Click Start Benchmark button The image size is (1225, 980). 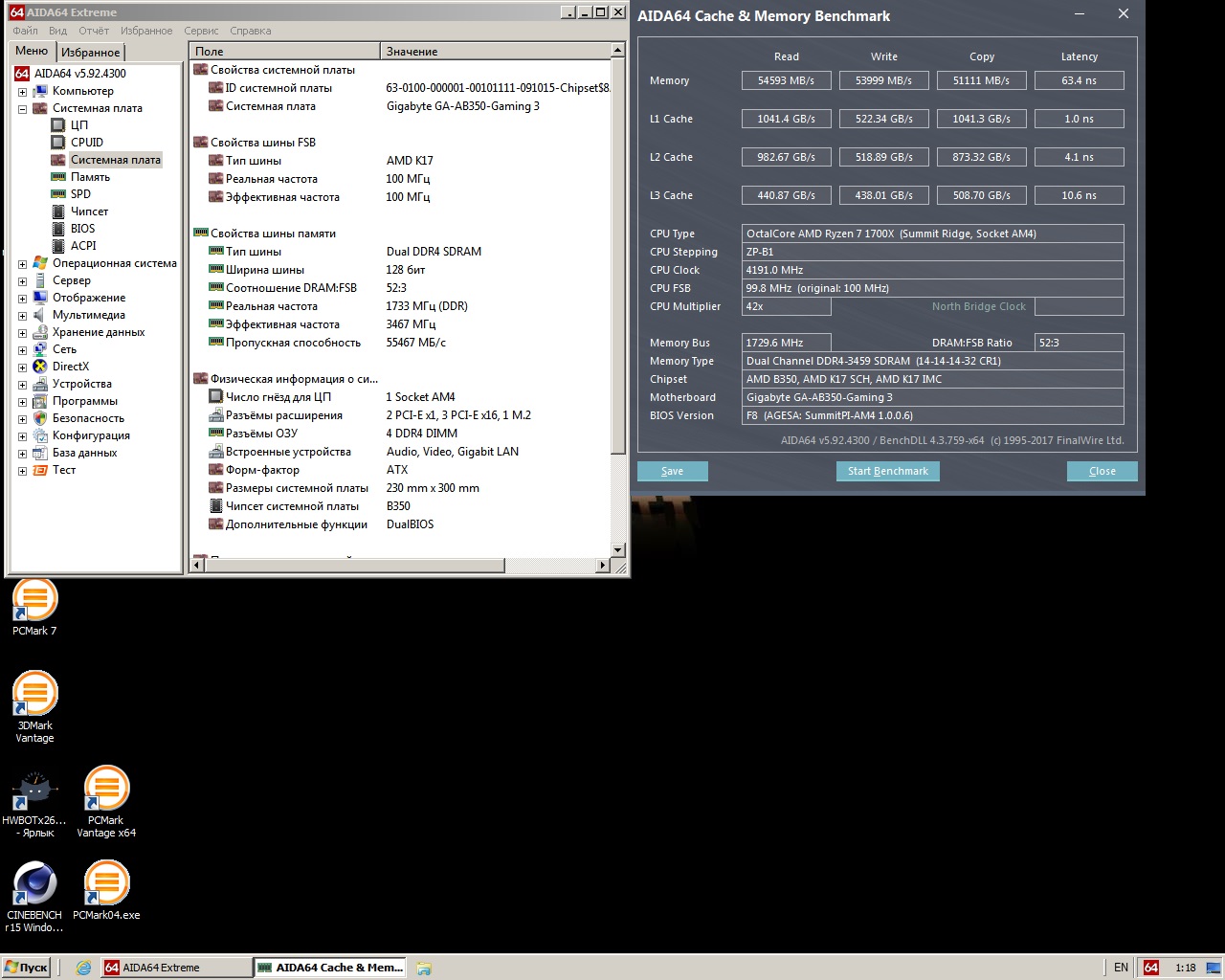888,471
